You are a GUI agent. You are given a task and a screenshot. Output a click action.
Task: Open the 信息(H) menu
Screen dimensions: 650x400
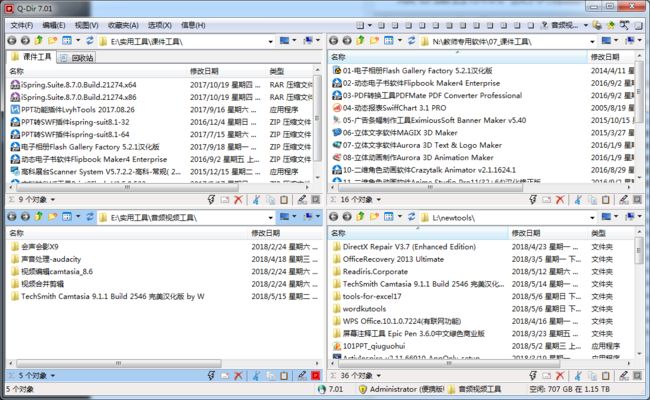[x=193, y=25]
